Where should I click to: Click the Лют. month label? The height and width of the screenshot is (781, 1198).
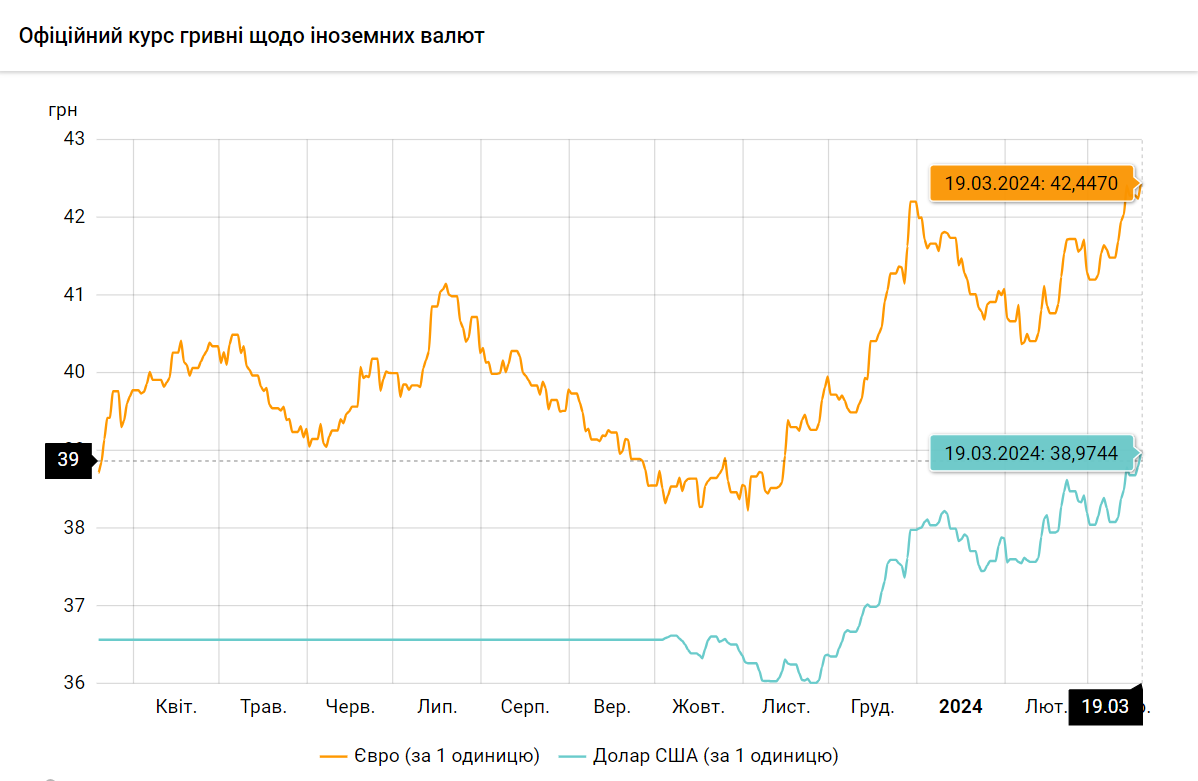pos(1045,707)
